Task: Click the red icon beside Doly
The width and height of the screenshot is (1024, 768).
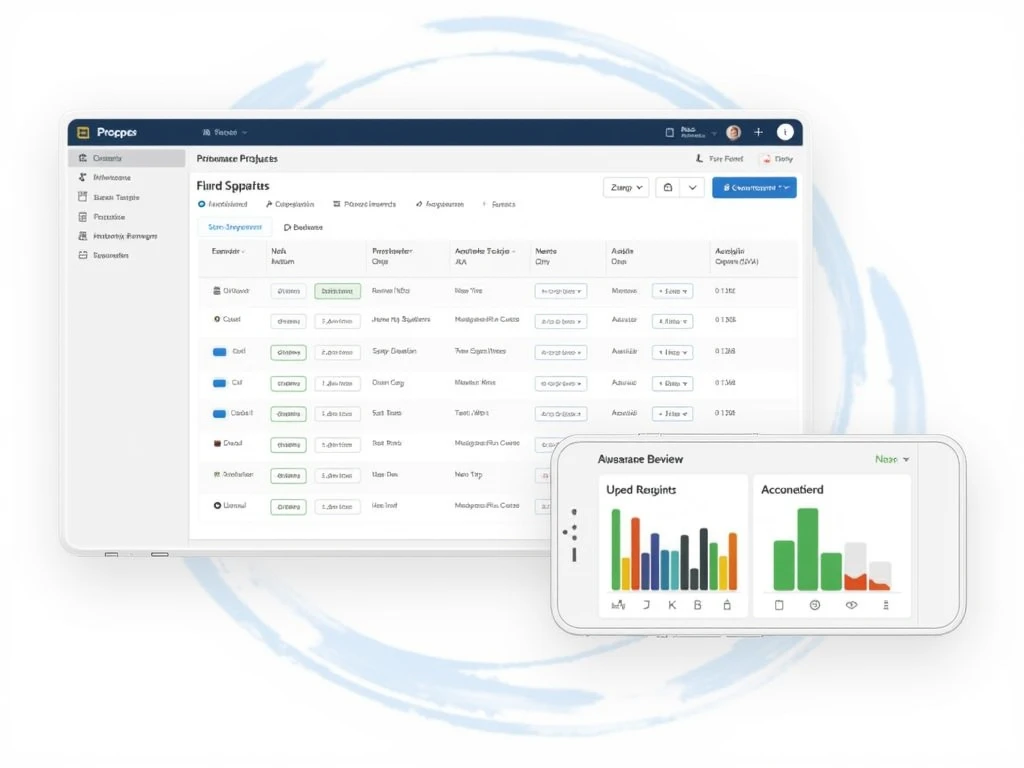Action: 767,159
